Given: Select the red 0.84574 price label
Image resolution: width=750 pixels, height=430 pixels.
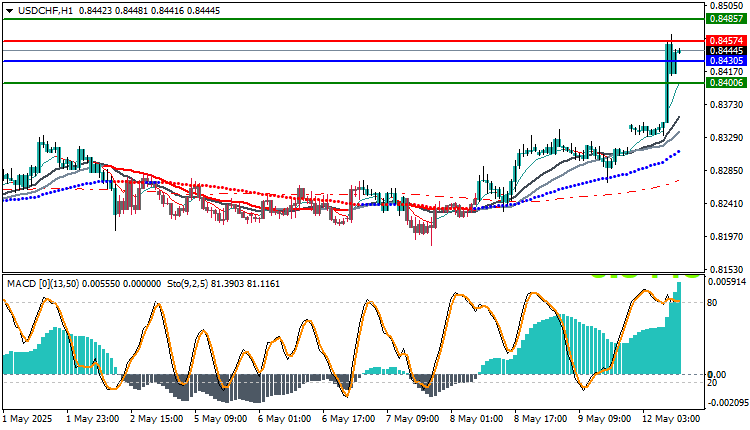Looking at the screenshot, I should [726, 41].
